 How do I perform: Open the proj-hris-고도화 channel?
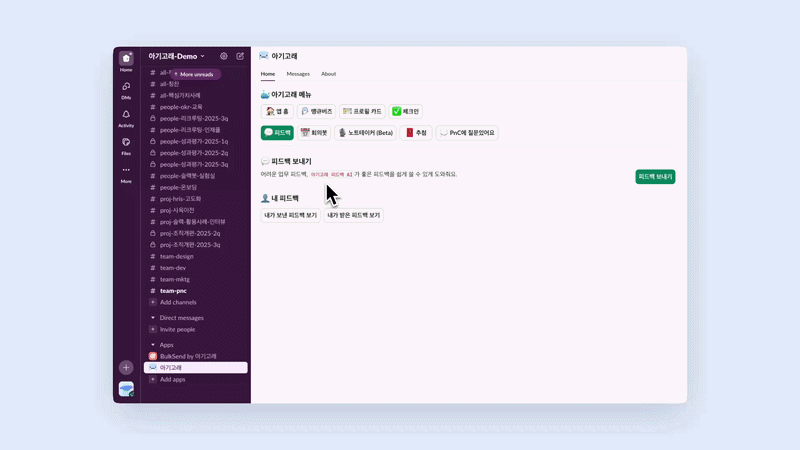[x=196, y=199]
